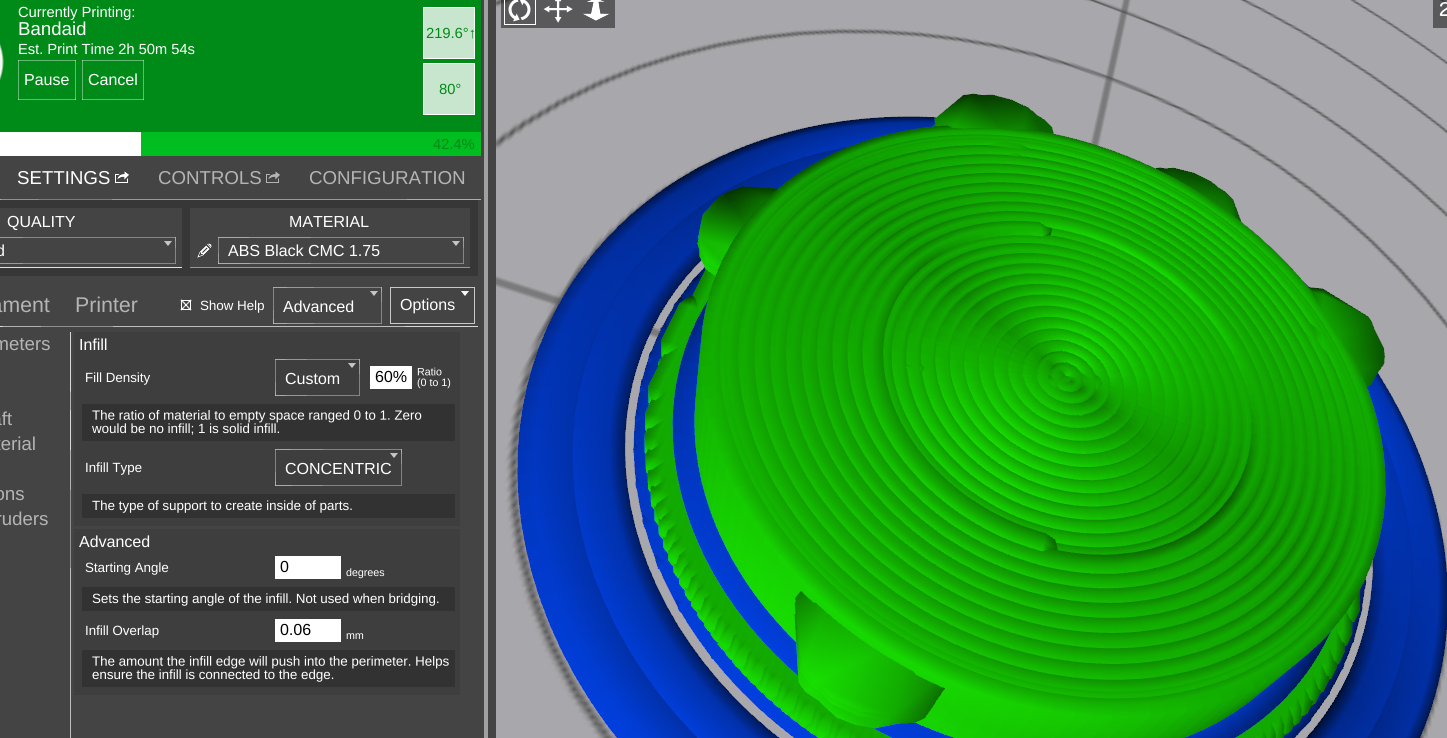Switch to the CONFIGURATION tab

point(386,178)
